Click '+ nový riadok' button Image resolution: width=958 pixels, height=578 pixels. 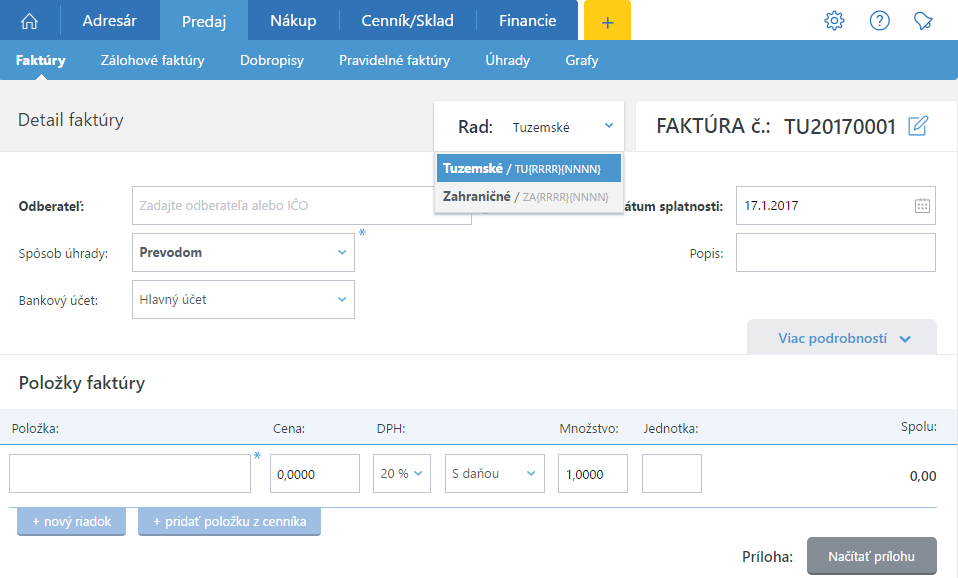[71, 522]
